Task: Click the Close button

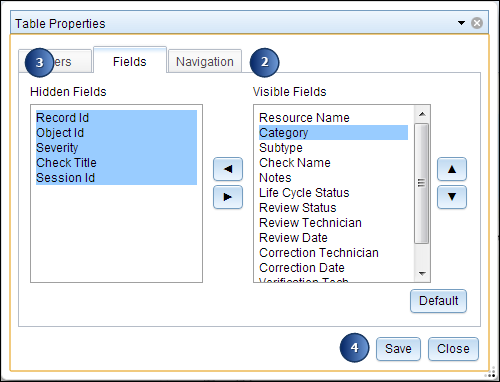Action: pyautogui.click(x=453, y=349)
